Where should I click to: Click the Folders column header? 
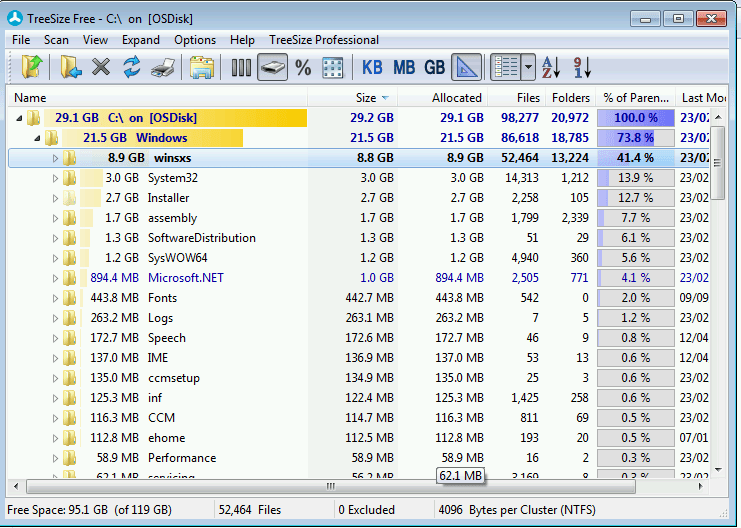point(570,98)
